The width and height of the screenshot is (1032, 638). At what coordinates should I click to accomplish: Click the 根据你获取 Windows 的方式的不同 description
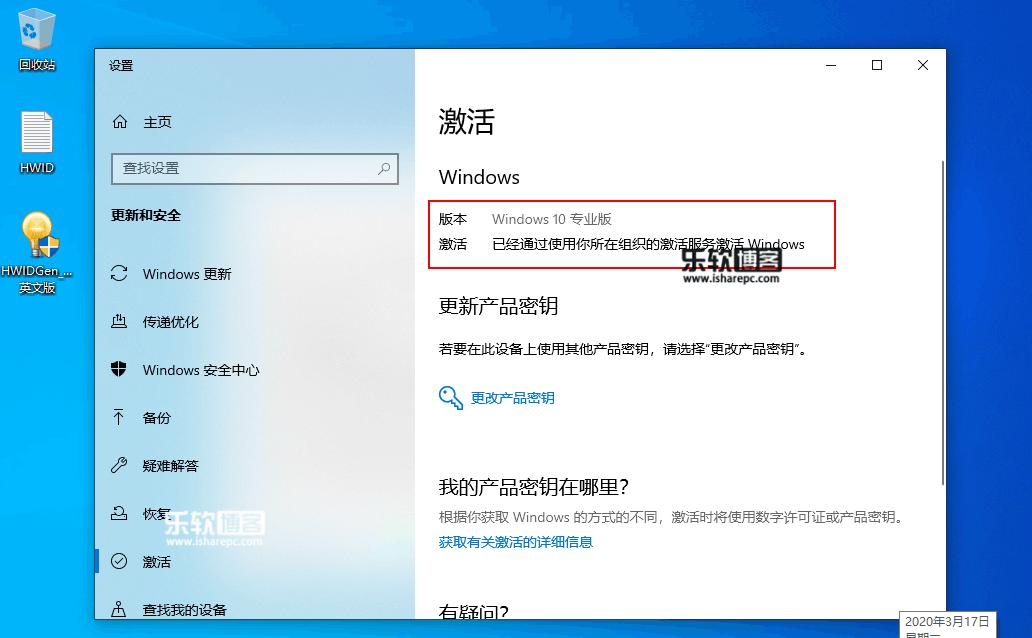pos(672,518)
